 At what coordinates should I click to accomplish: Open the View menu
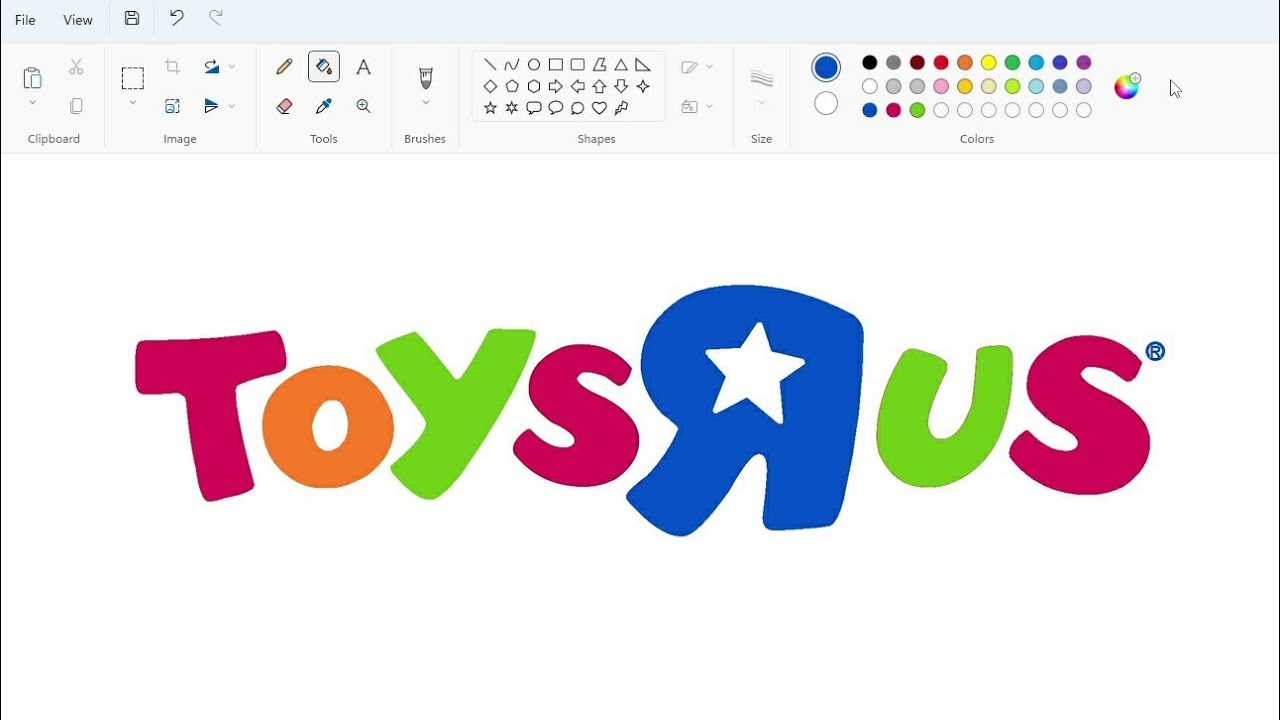(x=78, y=20)
